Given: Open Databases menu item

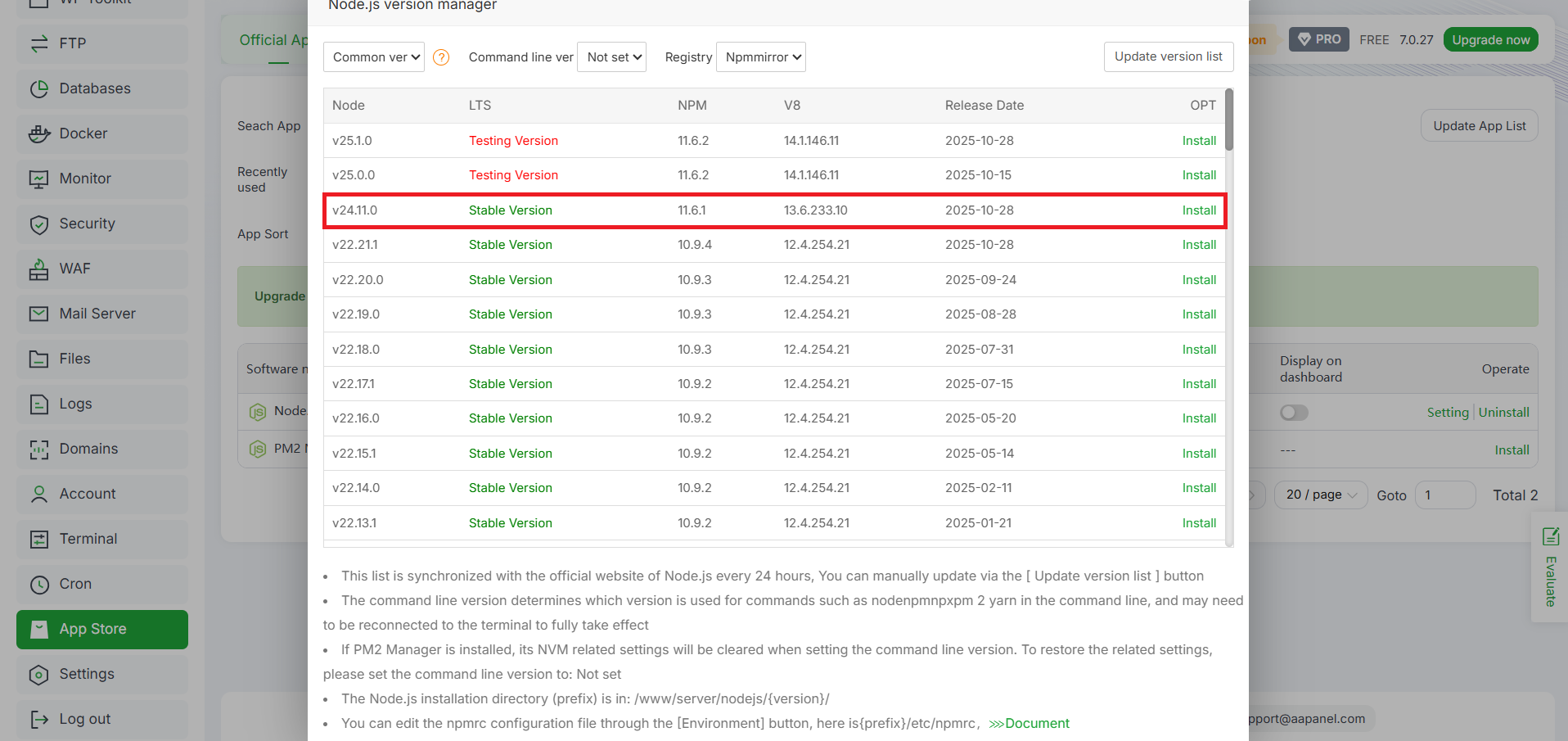Looking at the screenshot, I should click(x=102, y=88).
